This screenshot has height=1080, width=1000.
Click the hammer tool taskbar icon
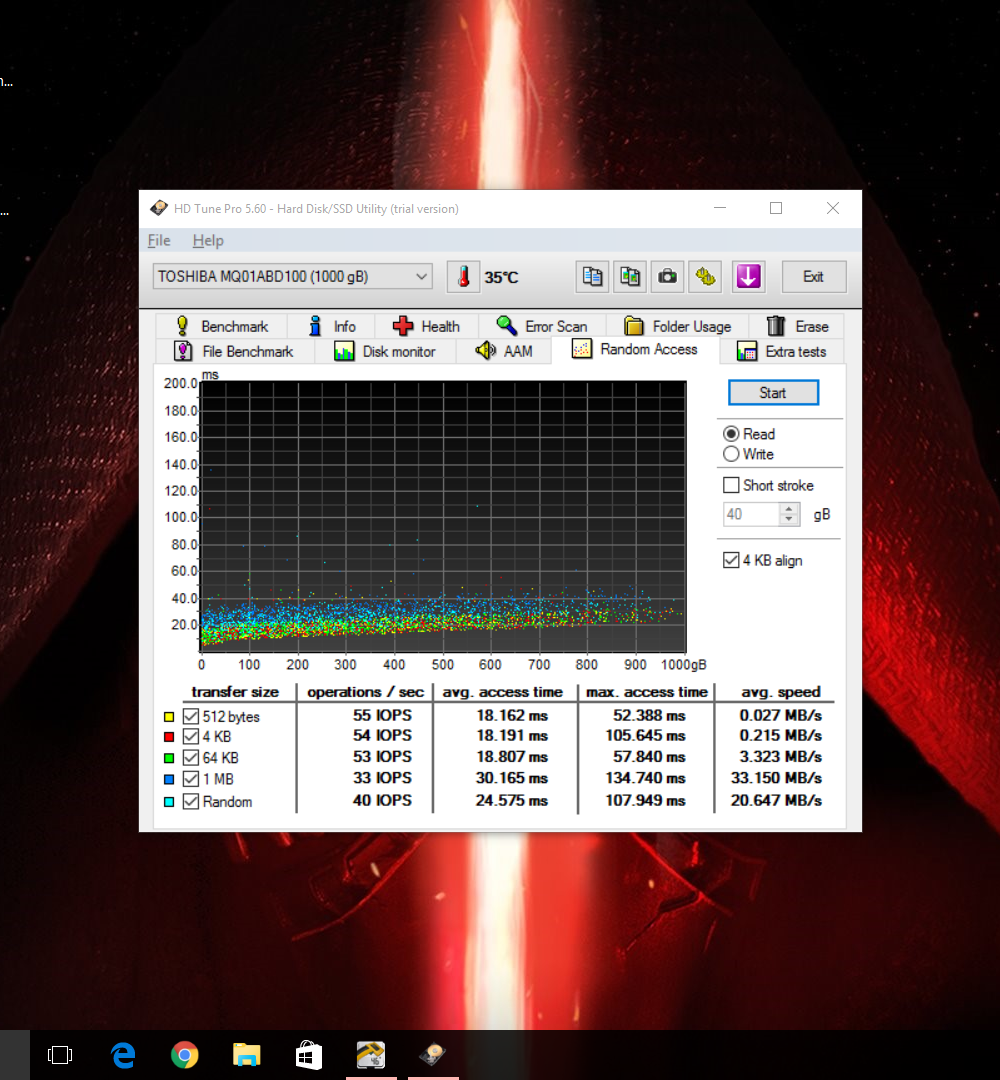371,1055
